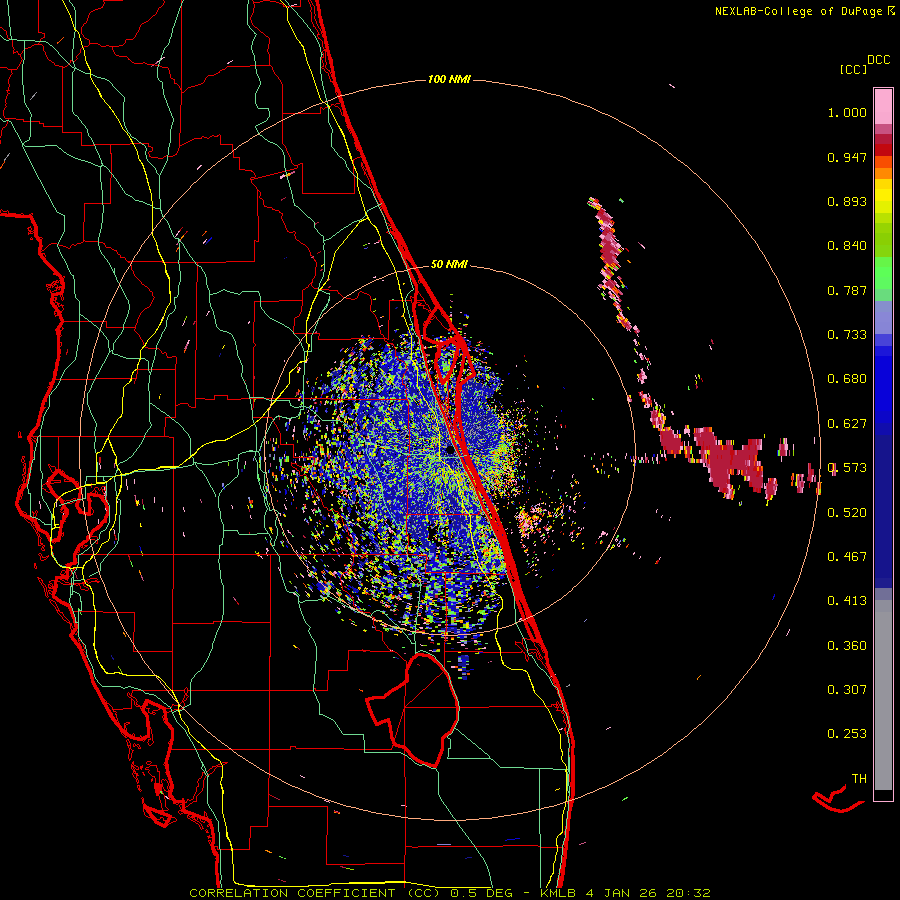
Task: Click the "[CC]" label above the color scale
Action: (853, 69)
